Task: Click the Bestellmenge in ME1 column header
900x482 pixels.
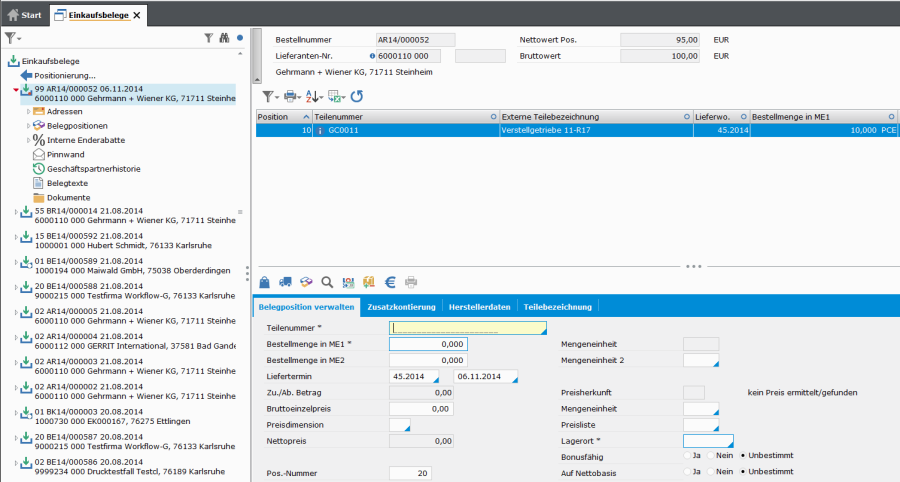Action: click(x=824, y=116)
